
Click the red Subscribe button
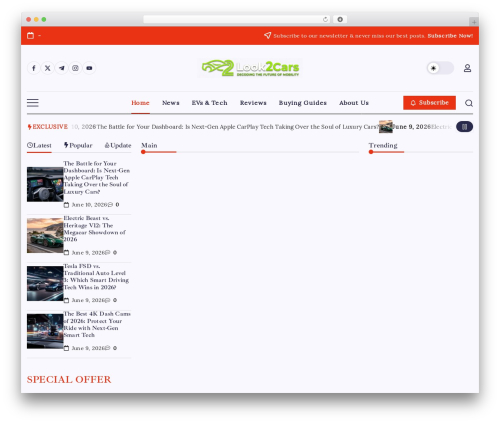(429, 103)
